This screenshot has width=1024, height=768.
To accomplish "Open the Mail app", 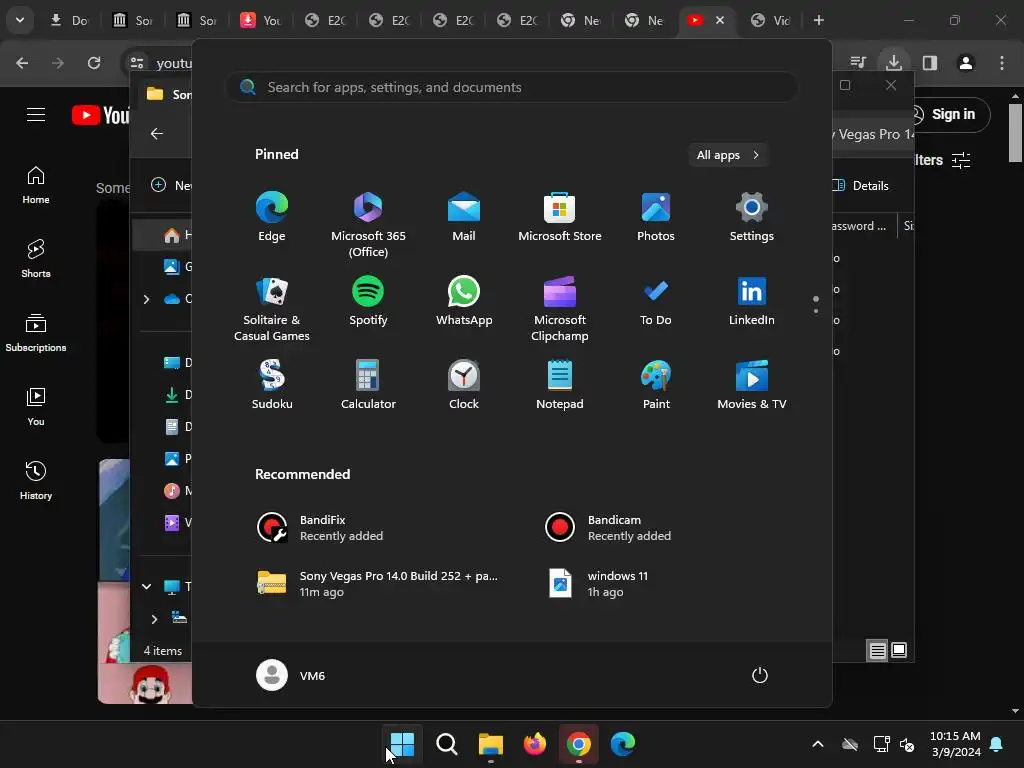I will pyautogui.click(x=464, y=217).
